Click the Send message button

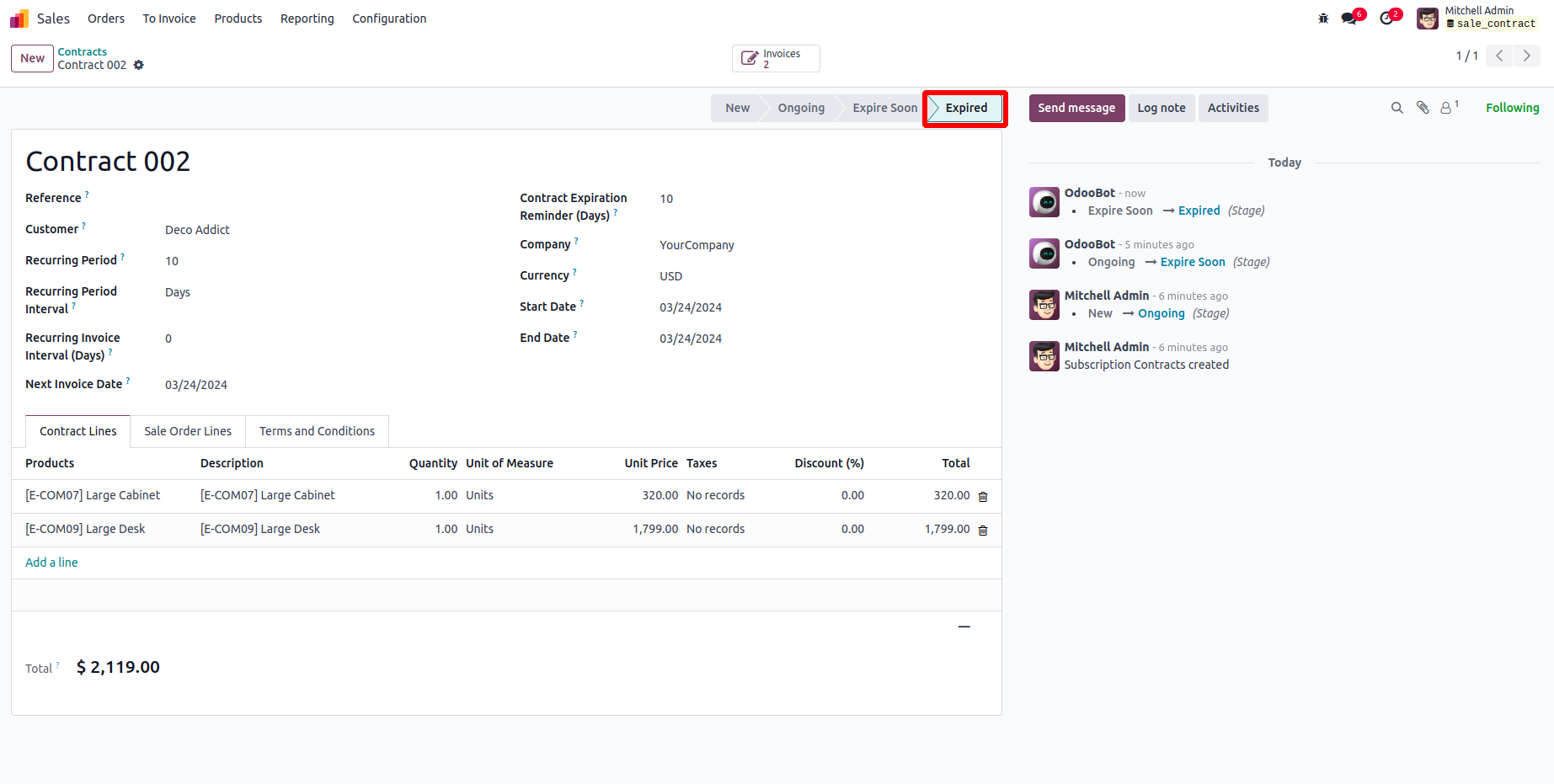coord(1076,108)
